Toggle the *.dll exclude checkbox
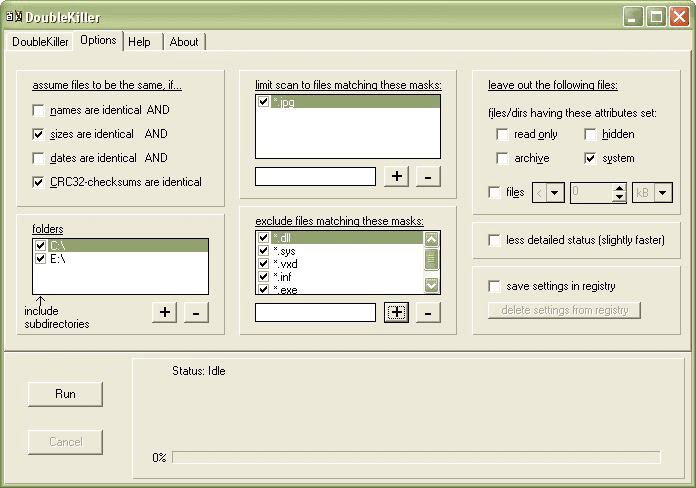 (x=264, y=237)
